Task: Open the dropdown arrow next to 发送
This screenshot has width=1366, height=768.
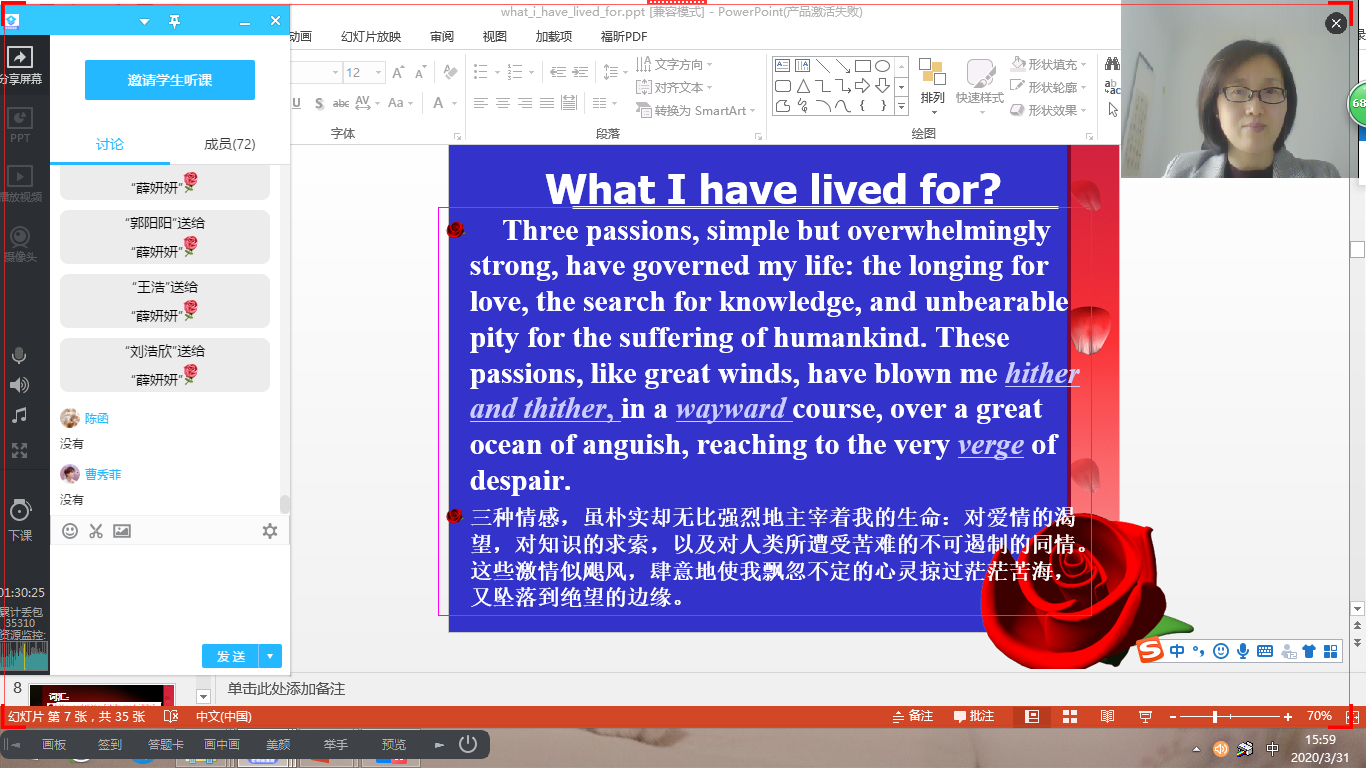Action: (271, 656)
